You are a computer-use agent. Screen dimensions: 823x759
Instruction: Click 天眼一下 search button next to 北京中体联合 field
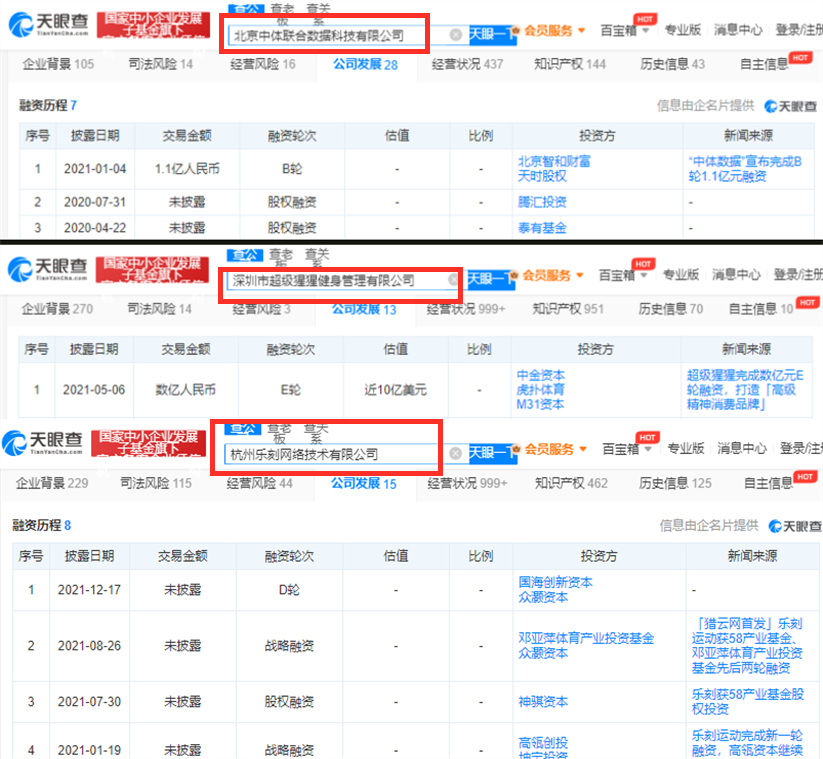492,35
